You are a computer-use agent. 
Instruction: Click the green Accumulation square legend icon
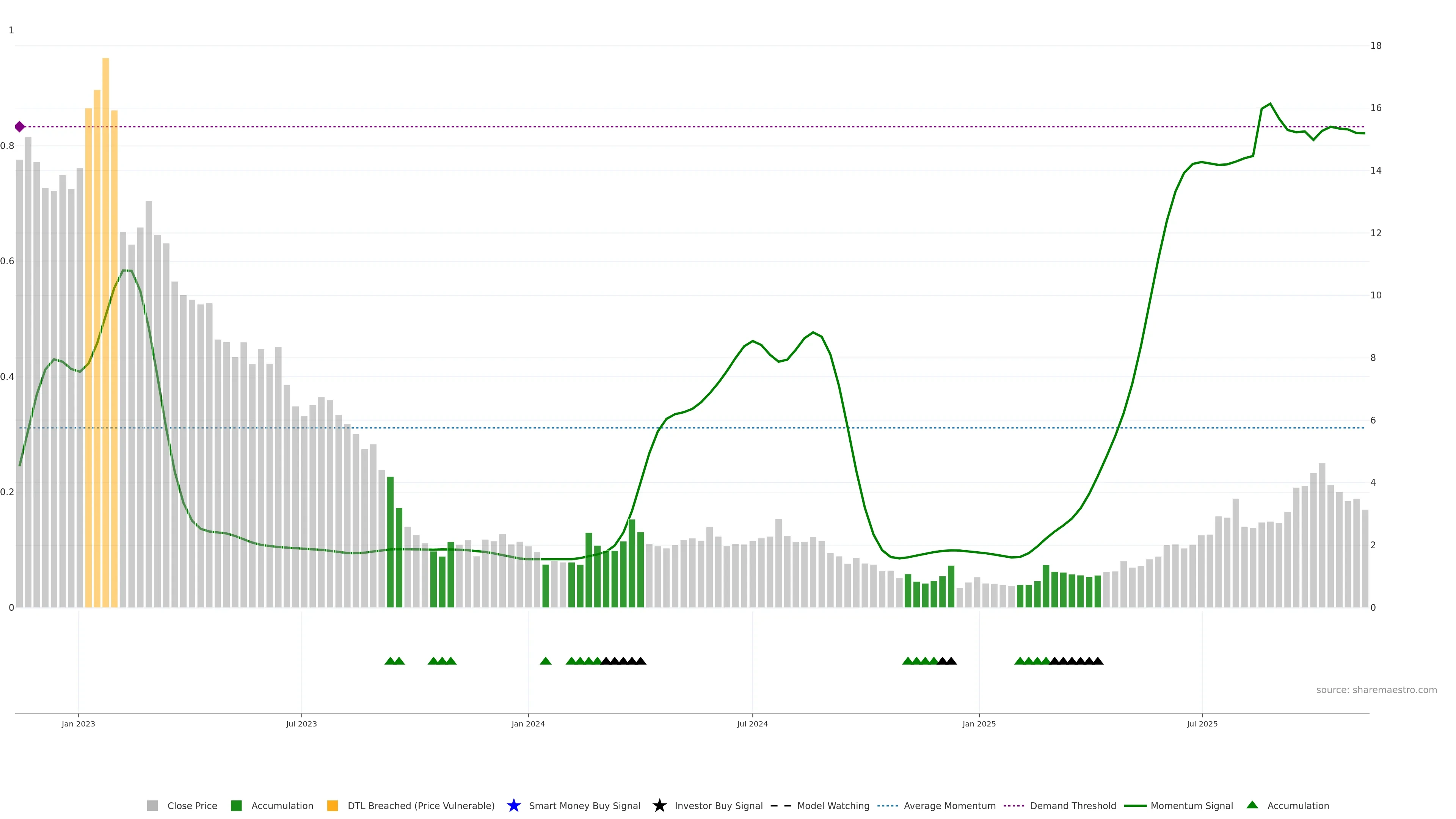(x=236, y=805)
